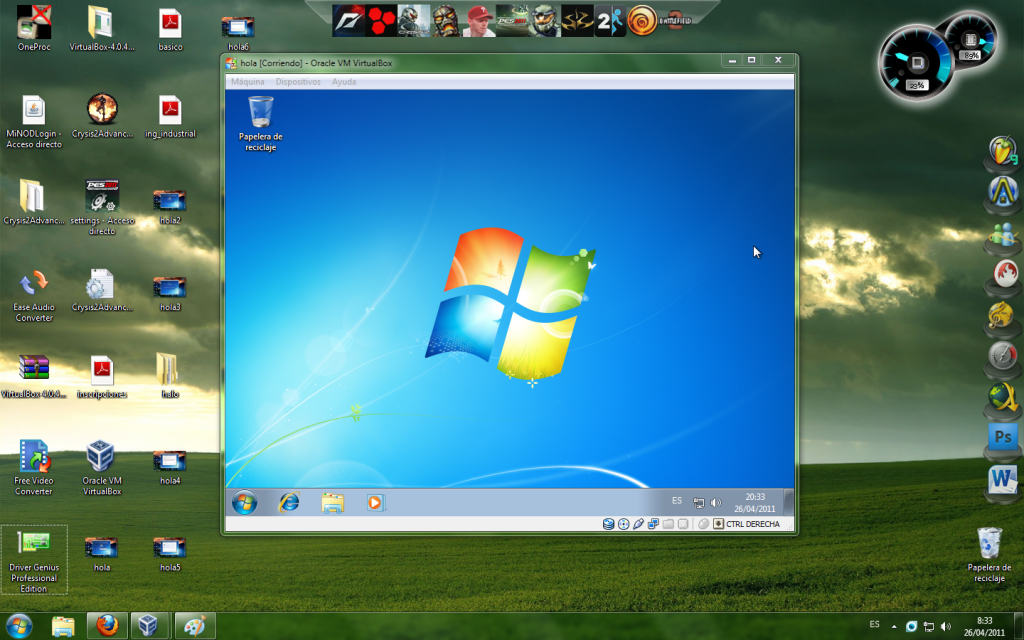Open Windows Explorer in the guest taskbar
Image resolution: width=1024 pixels, height=640 pixels.
point(332,502)
